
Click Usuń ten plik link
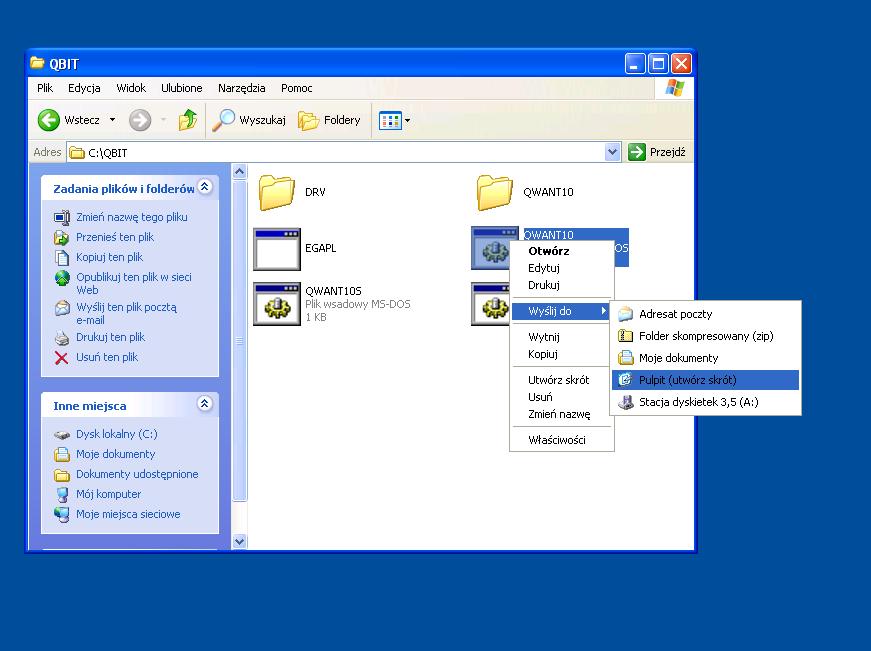[x=107, y=357]
